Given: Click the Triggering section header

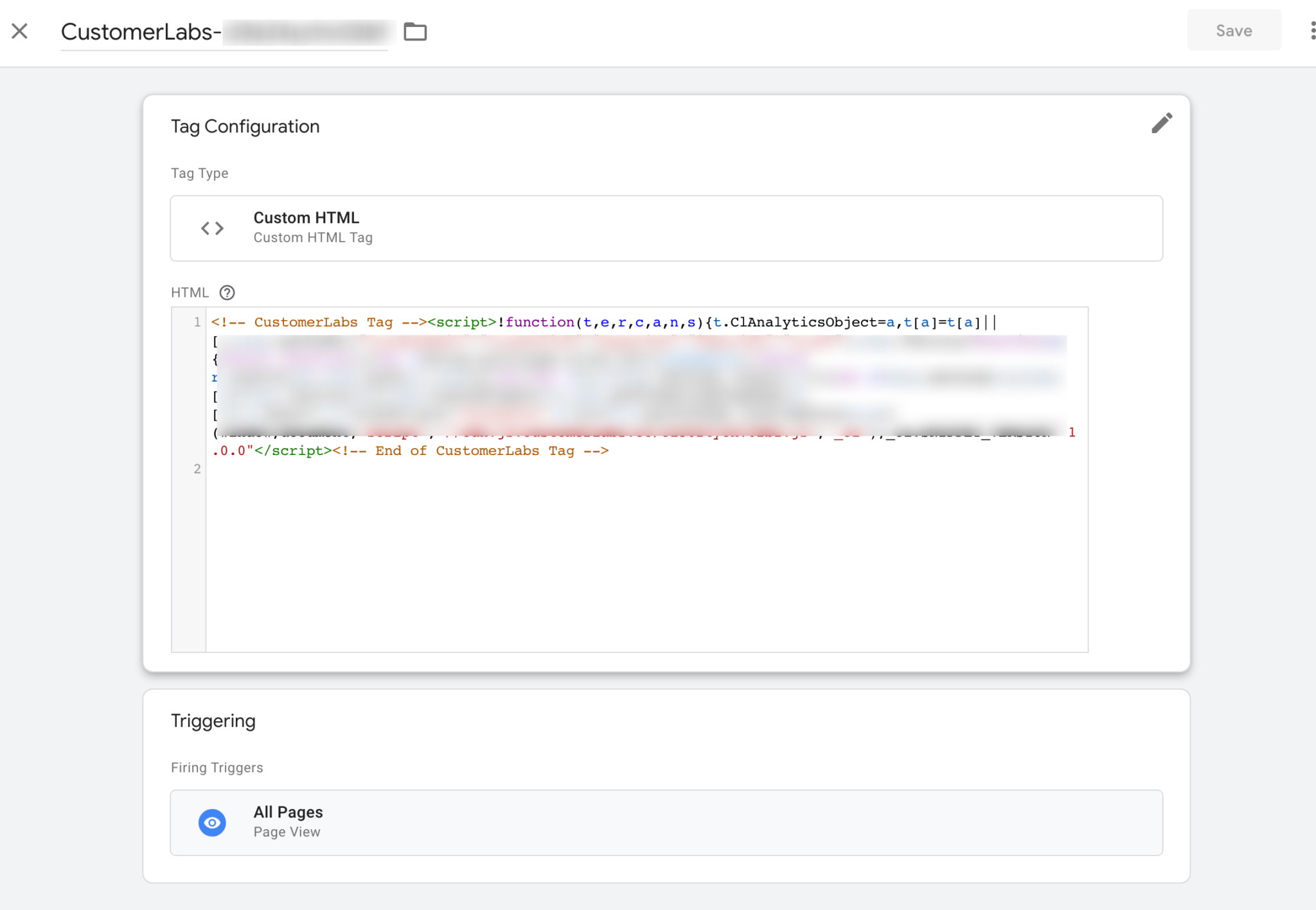Looking at the screenshot, I should (213, 720).
